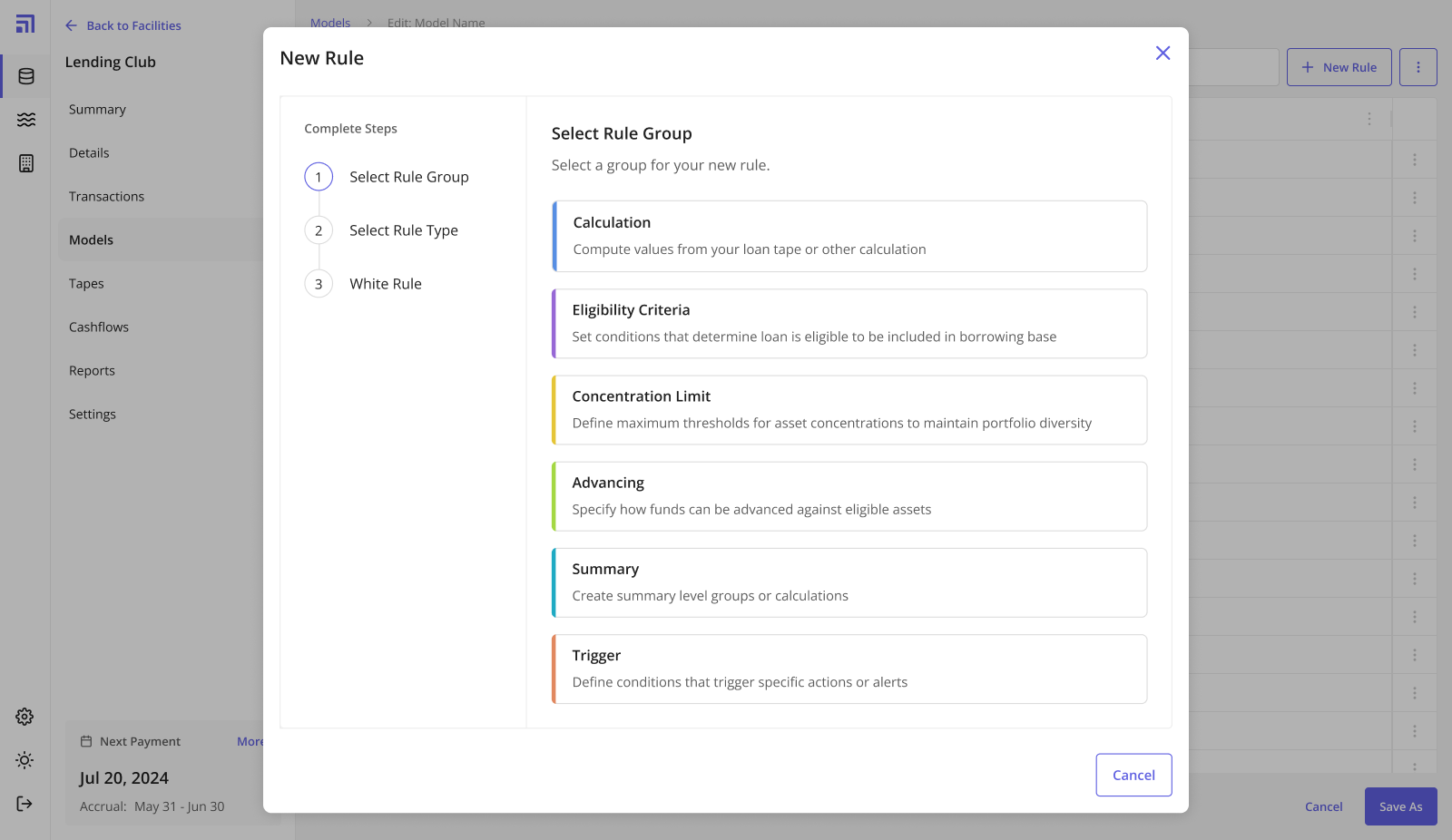Open the three-dot menu beside New Rule
This screenshot has height=840, width=1452.
[x=1418, y=67]
